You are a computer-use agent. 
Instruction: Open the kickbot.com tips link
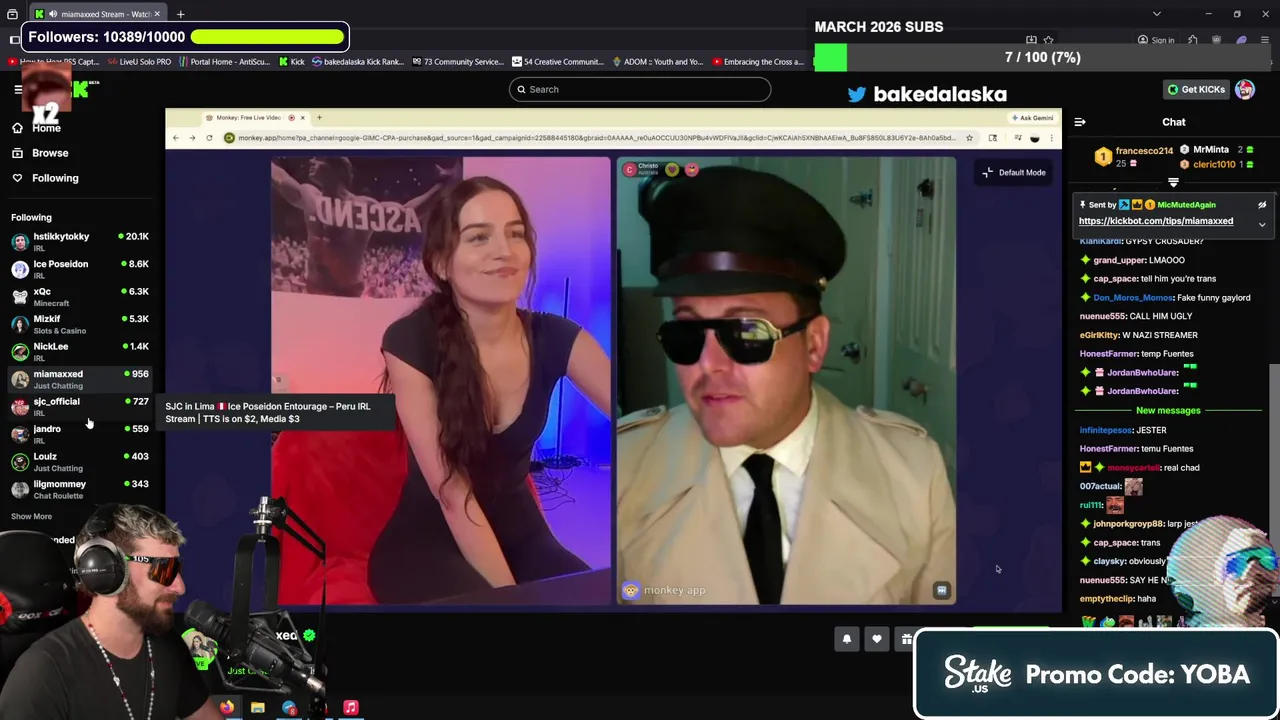click(x=1156, y=221)
